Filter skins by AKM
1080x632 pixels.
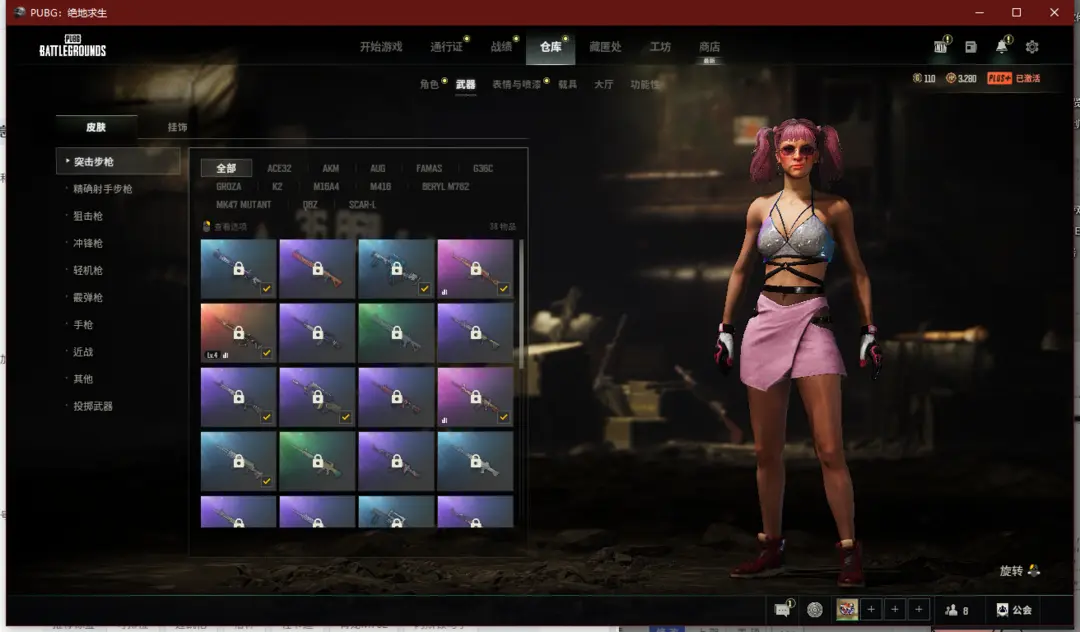[331, 168]
